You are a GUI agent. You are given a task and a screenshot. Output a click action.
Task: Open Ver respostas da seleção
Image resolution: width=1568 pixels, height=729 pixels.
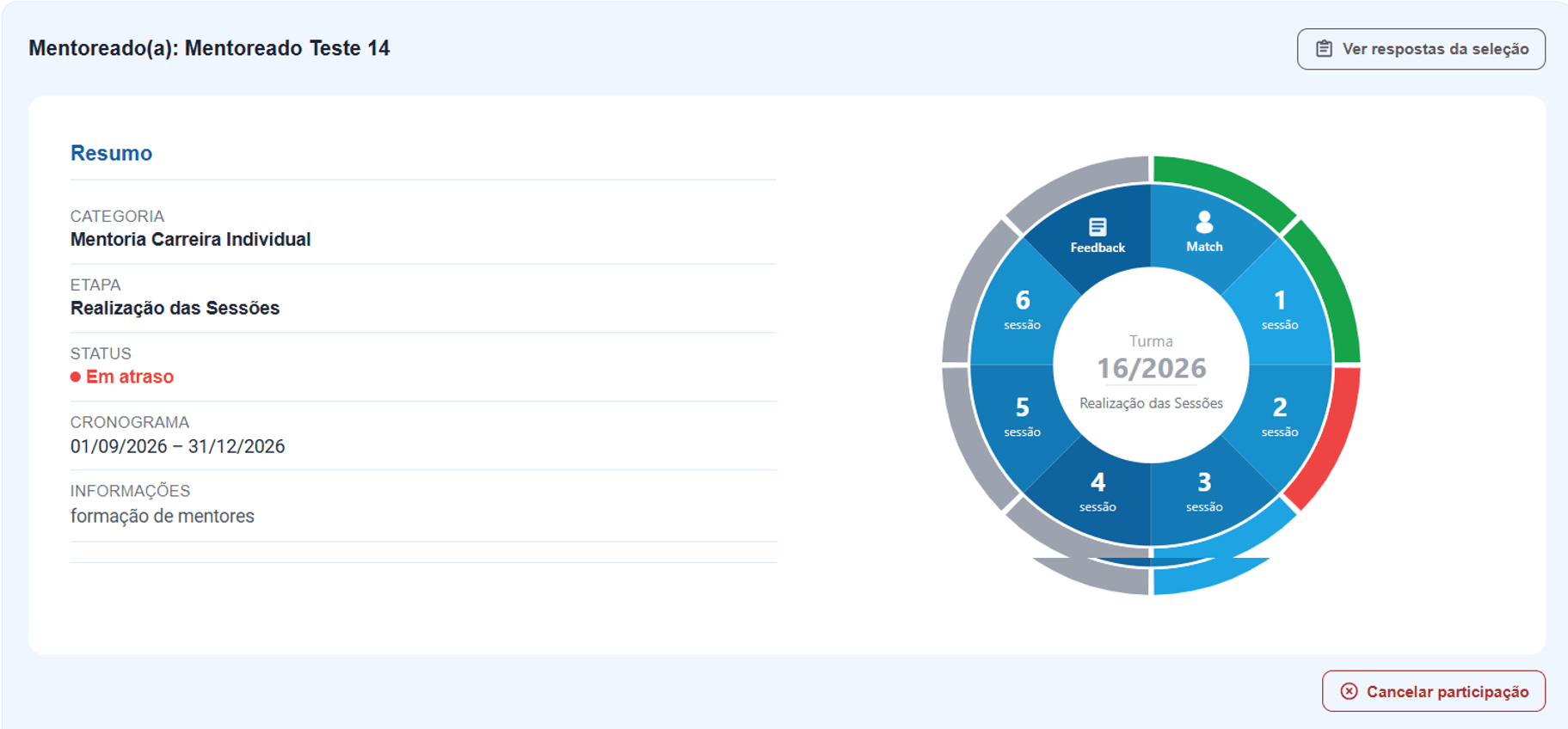1421,49
